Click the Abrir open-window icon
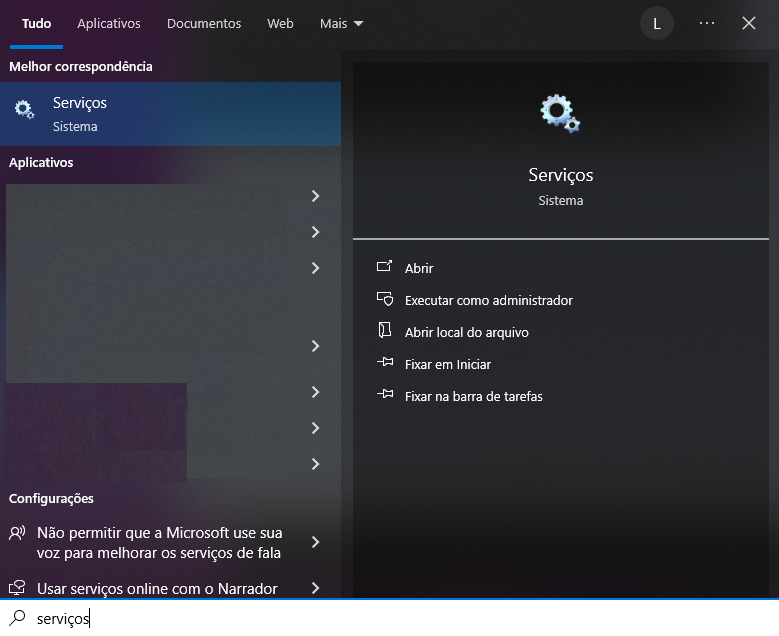Screen dimensions: 779x636 385,266
